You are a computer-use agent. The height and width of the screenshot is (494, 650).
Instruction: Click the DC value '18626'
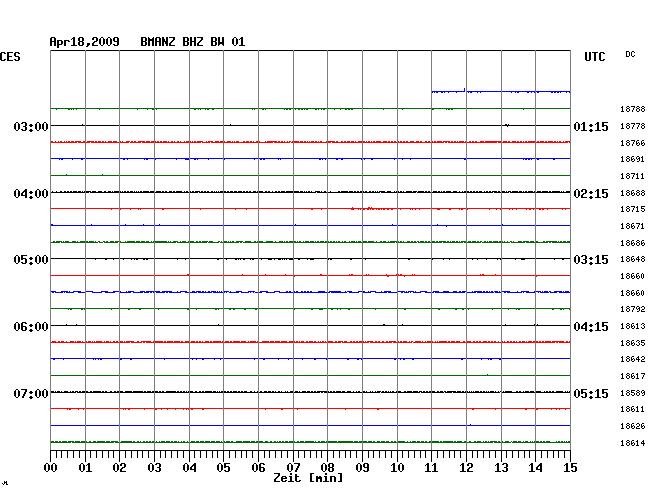633,426
